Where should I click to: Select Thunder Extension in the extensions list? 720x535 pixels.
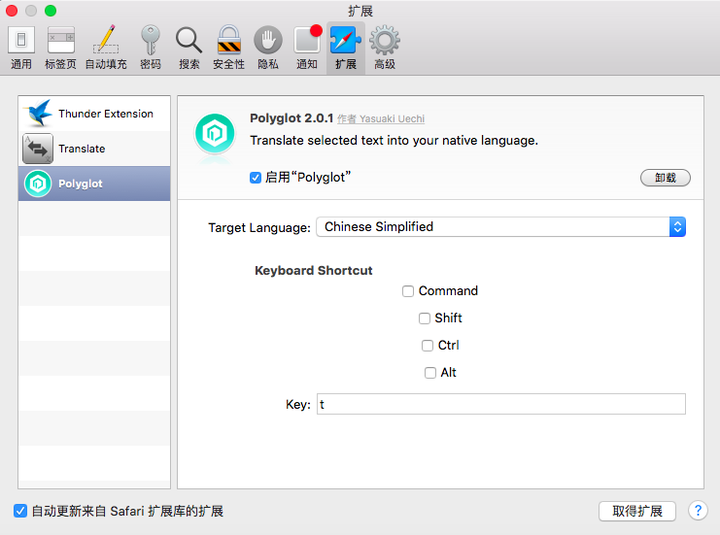coord(94,113)
